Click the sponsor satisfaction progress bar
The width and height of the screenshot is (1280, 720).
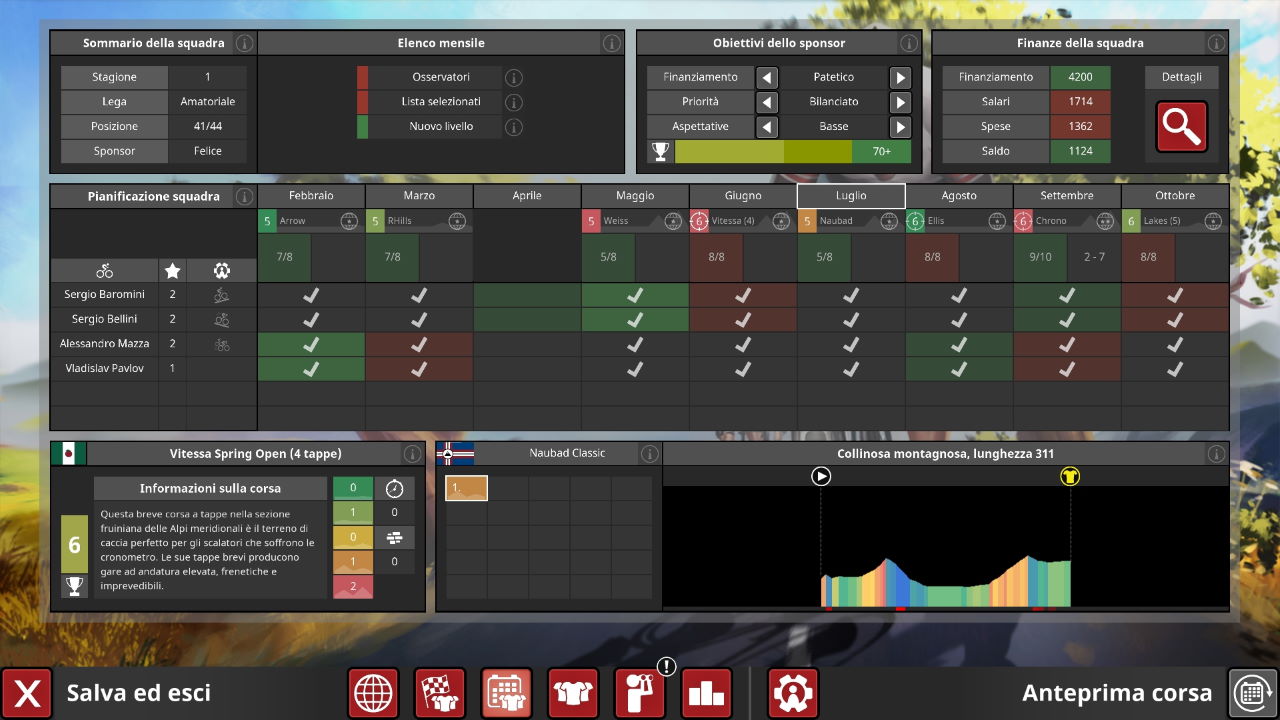tap(792, 152)
